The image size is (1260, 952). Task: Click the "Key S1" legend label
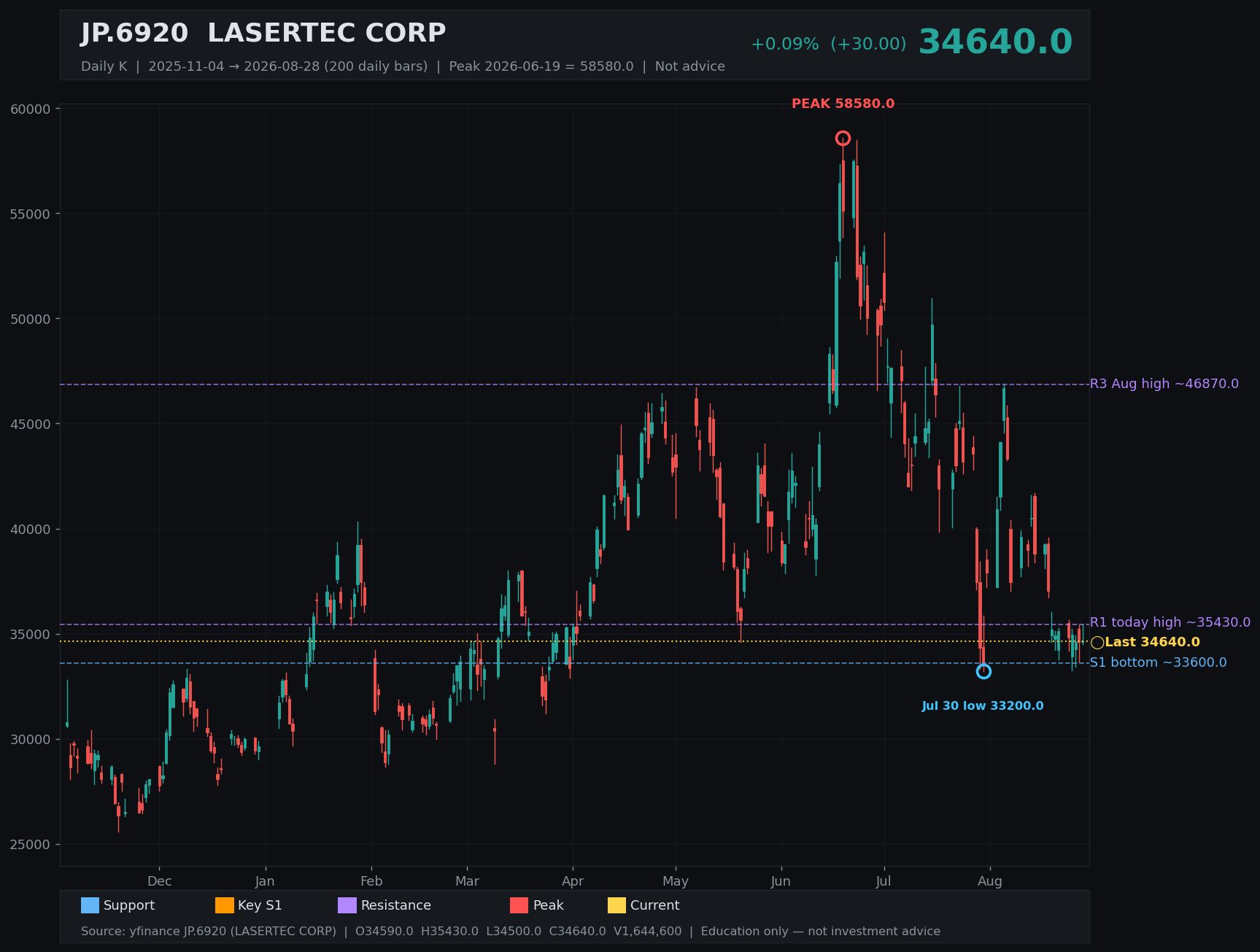[x=260, y=905]
